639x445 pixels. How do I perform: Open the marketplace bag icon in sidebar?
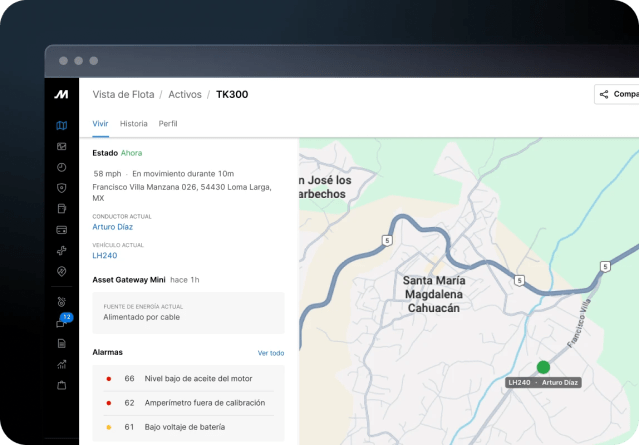62,385
